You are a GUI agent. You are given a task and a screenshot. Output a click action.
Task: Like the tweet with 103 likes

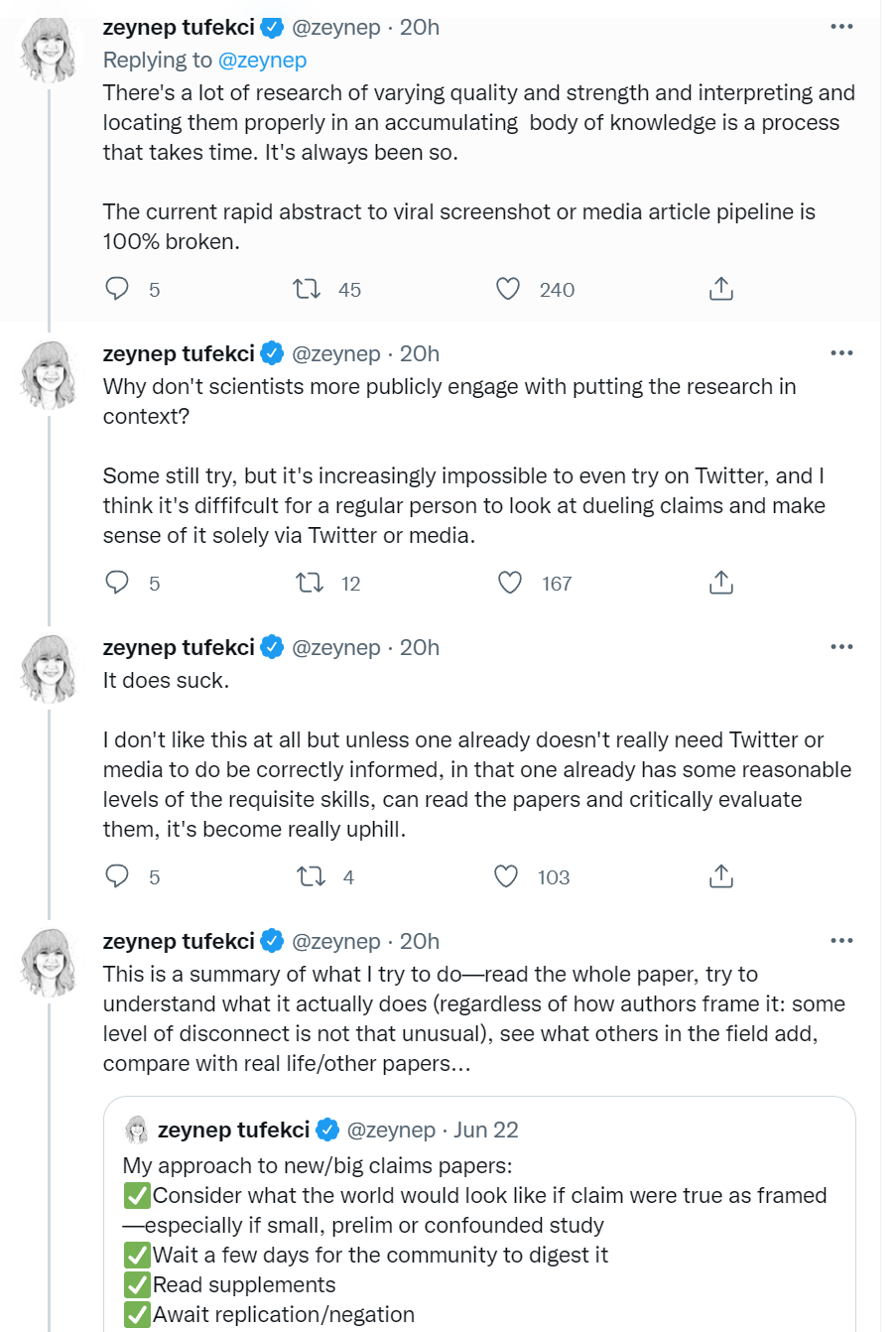point(507,876)
